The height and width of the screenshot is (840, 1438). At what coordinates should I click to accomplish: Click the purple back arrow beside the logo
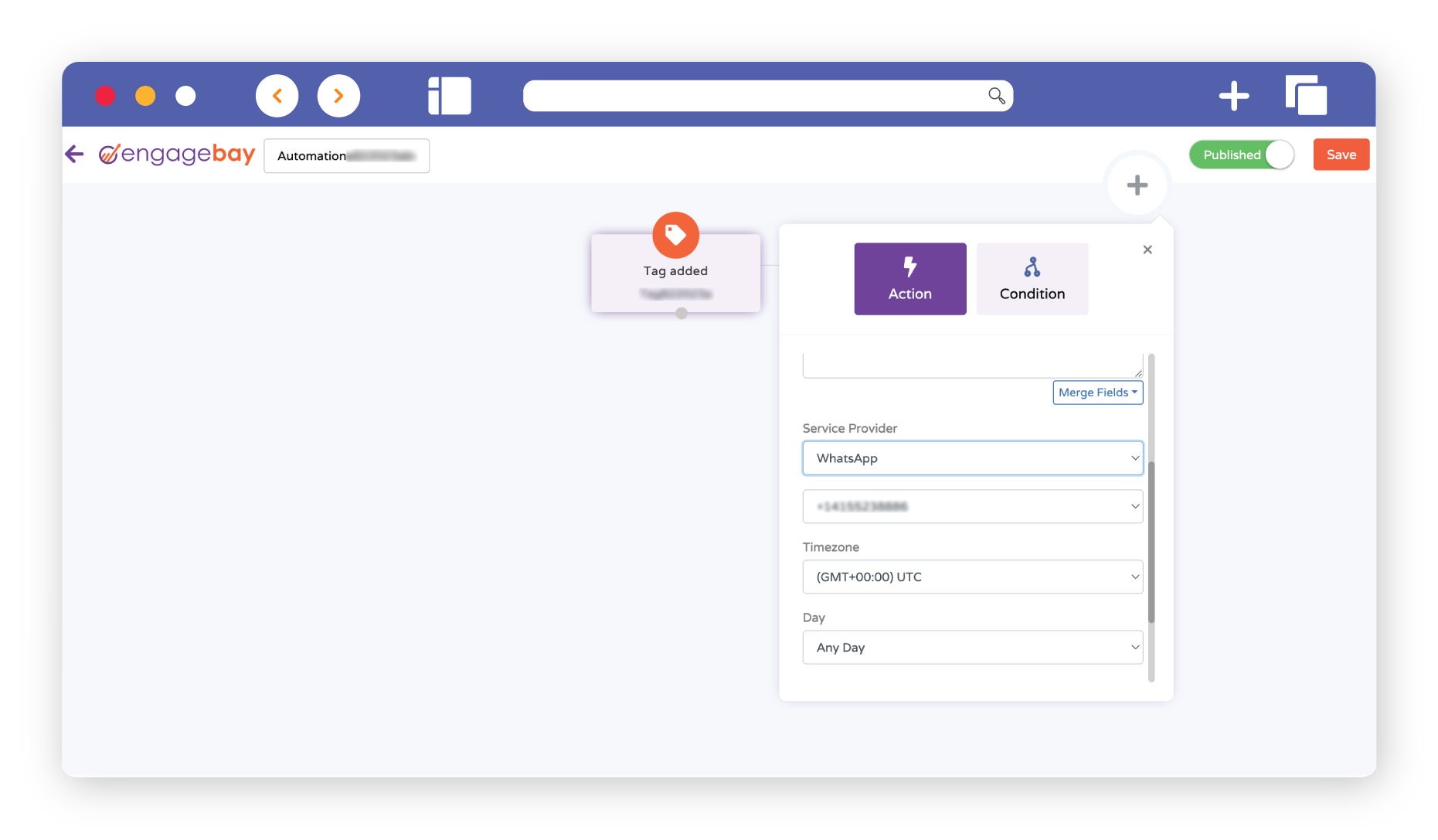[x=74, y=155]
